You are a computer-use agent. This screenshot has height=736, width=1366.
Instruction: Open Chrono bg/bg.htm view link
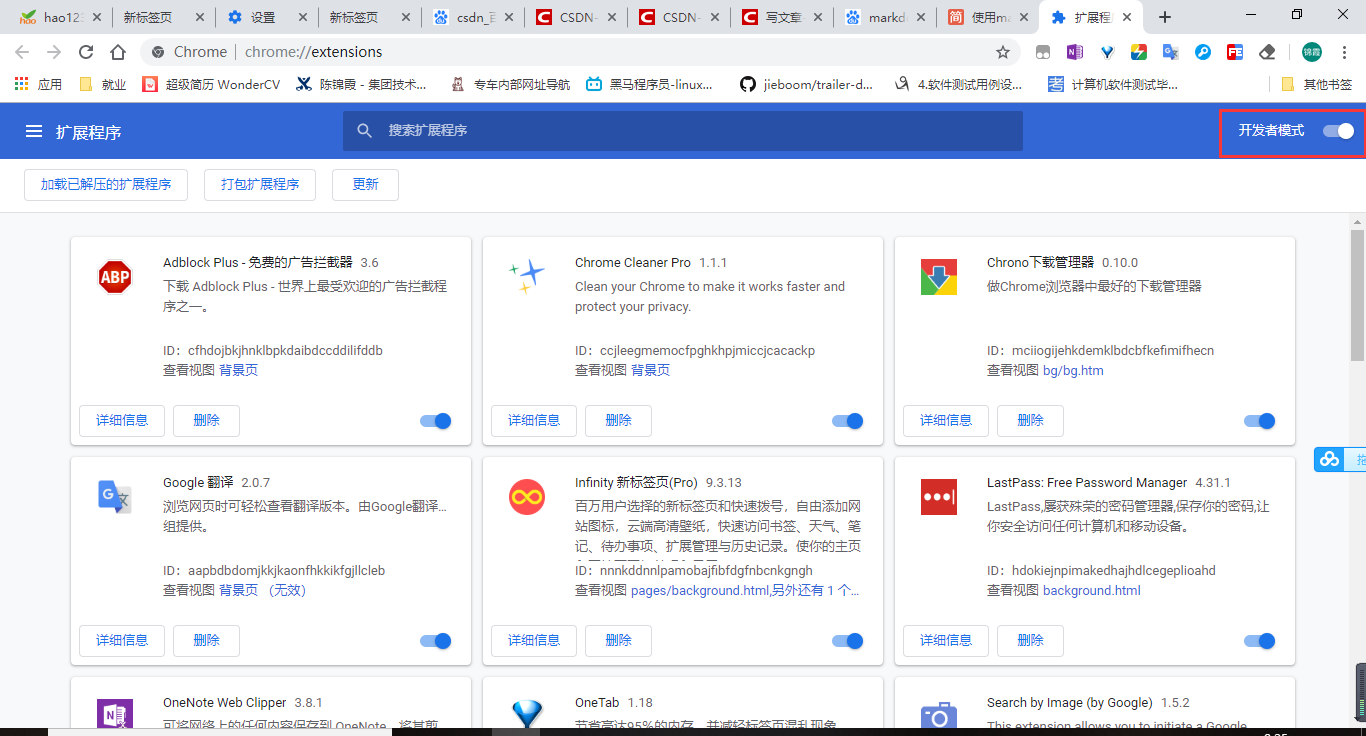point(1073,370)
